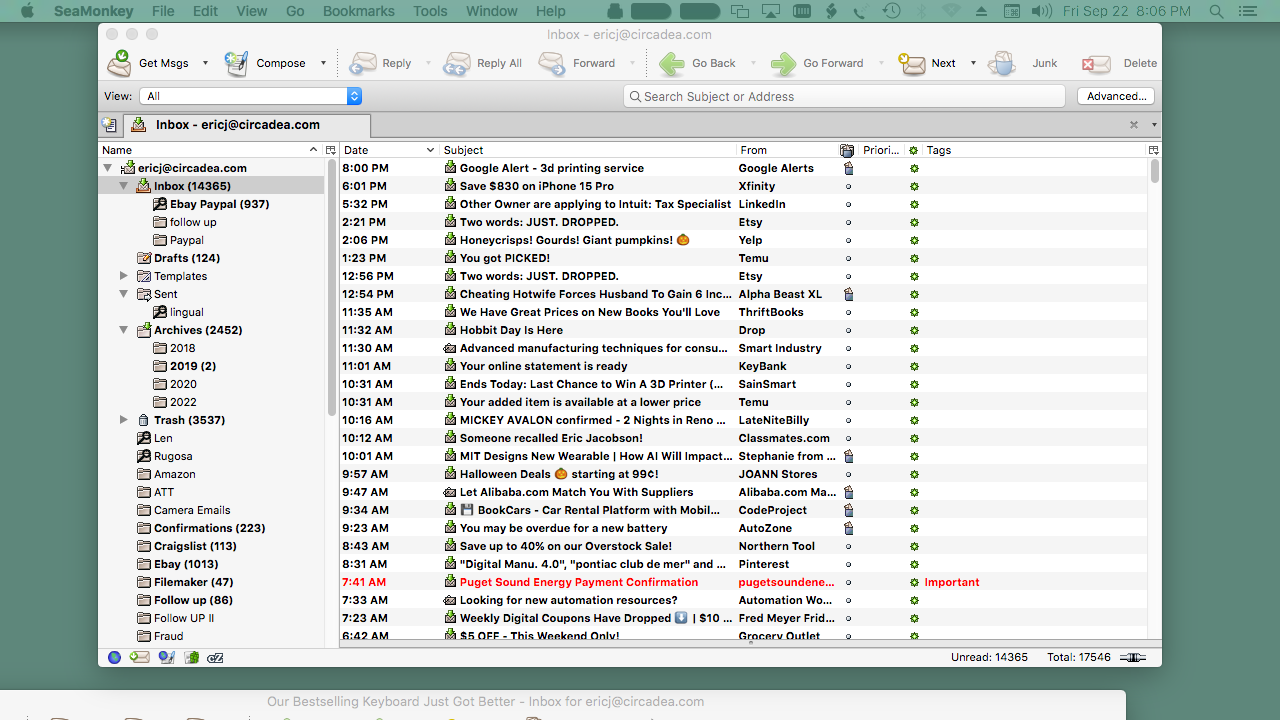Click the Delete message icon
1280x720 pixels.
[x=1096, y=63]
